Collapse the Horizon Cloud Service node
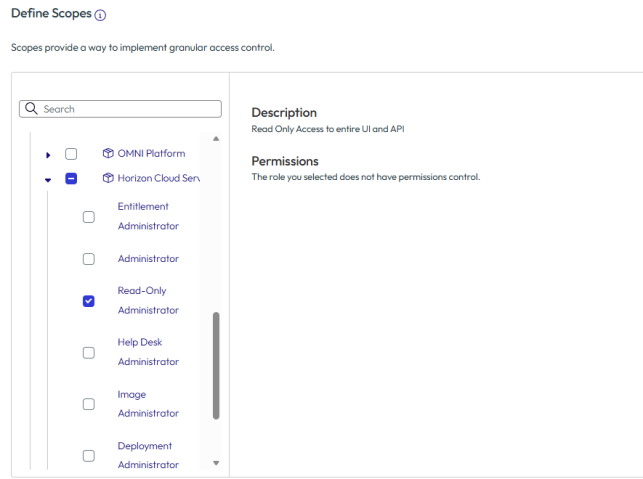Viewport: 643px width, 479px height. click(x=48, y=180)
